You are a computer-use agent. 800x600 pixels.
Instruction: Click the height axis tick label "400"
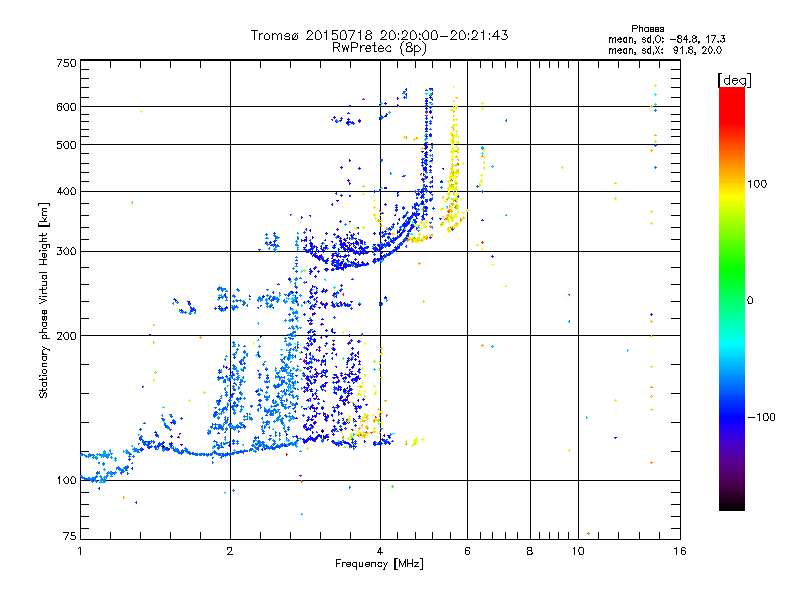[66, 191]
